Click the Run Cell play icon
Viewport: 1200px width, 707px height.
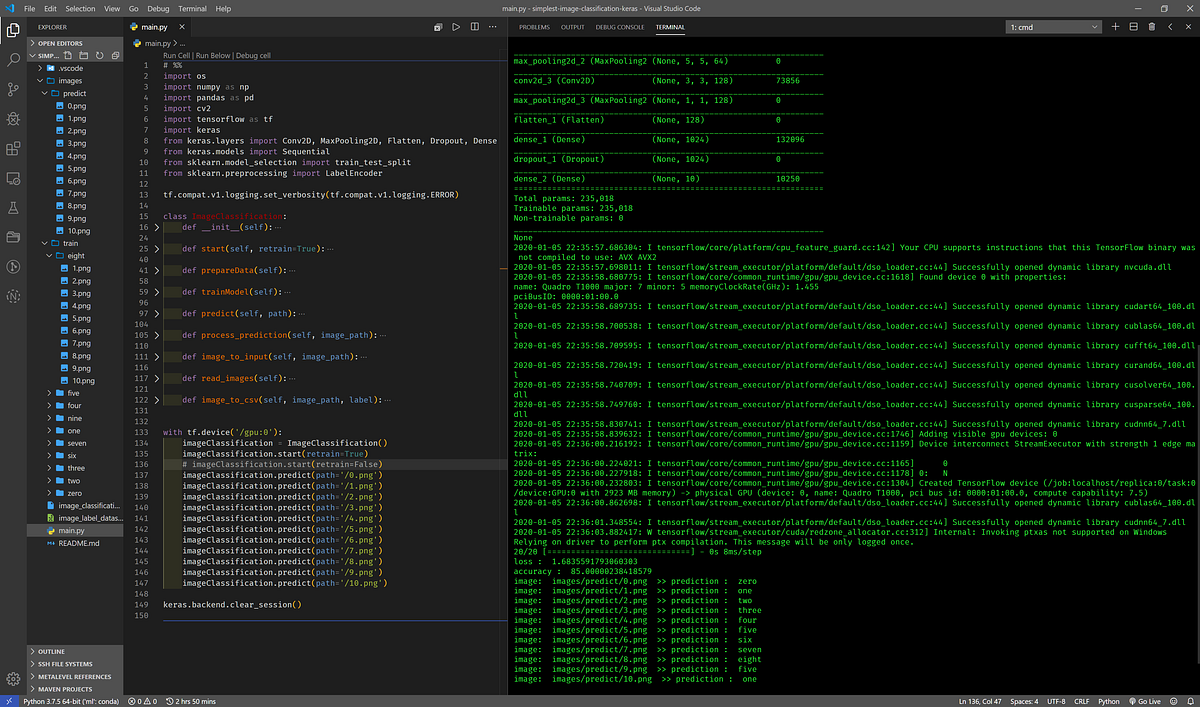click(456, 27)
